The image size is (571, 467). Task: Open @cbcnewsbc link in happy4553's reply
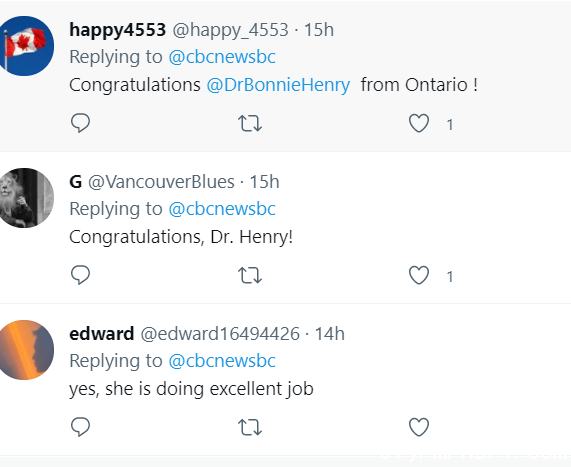pyautogui.click(x=222, y=57)
